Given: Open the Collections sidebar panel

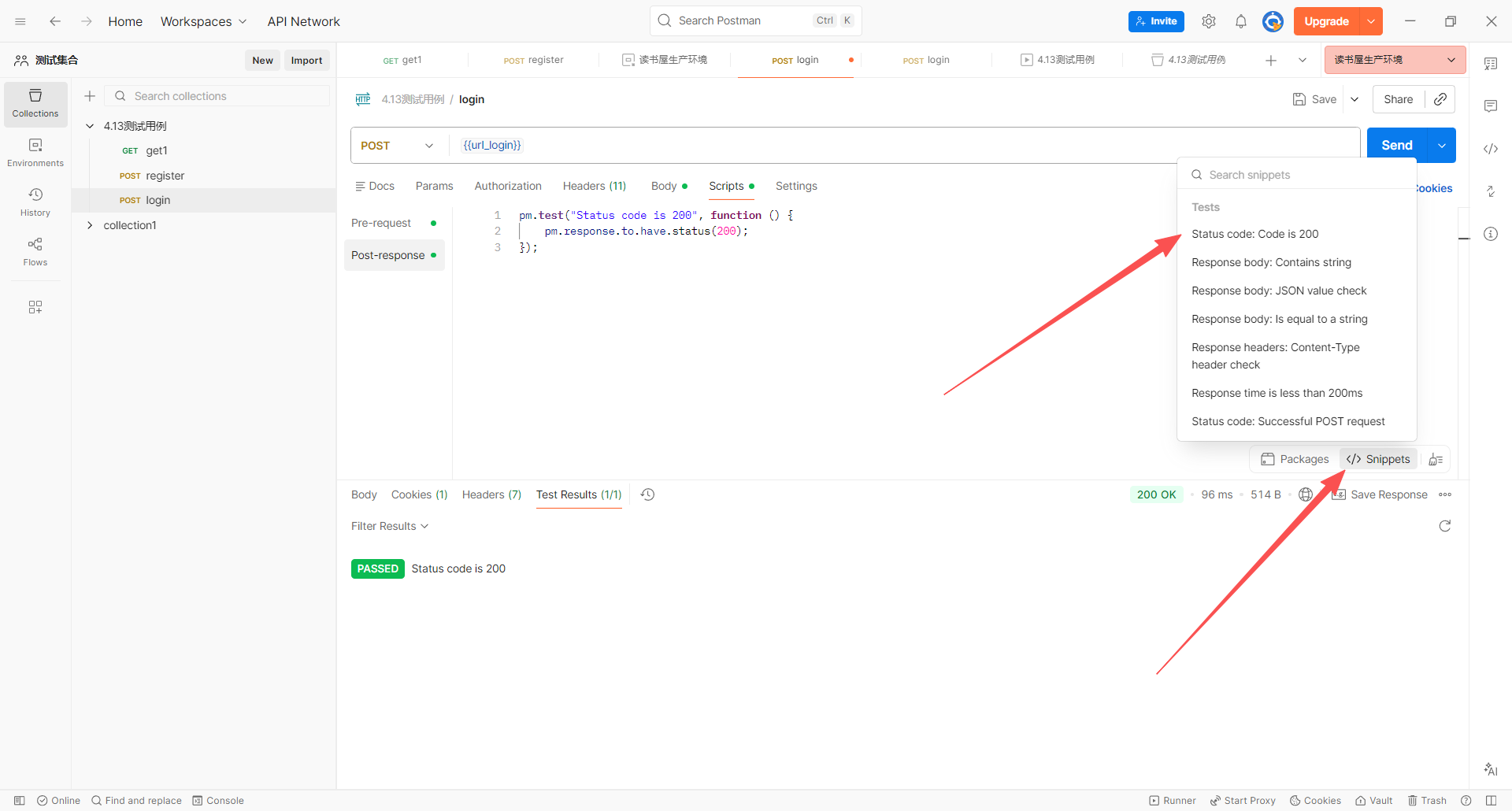Looking at the screenshot, I should pos(35,104).
